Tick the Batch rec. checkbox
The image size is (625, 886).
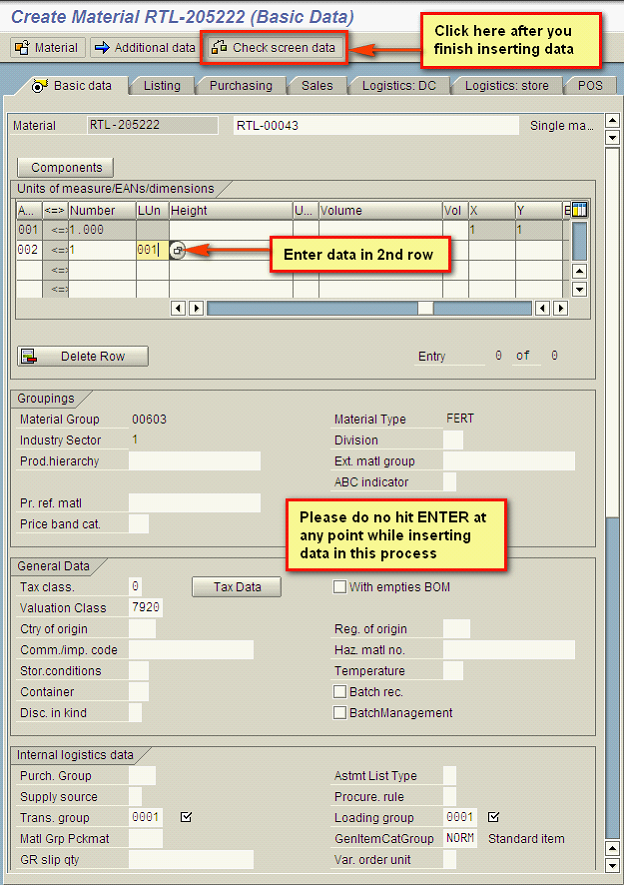point(340,692)
